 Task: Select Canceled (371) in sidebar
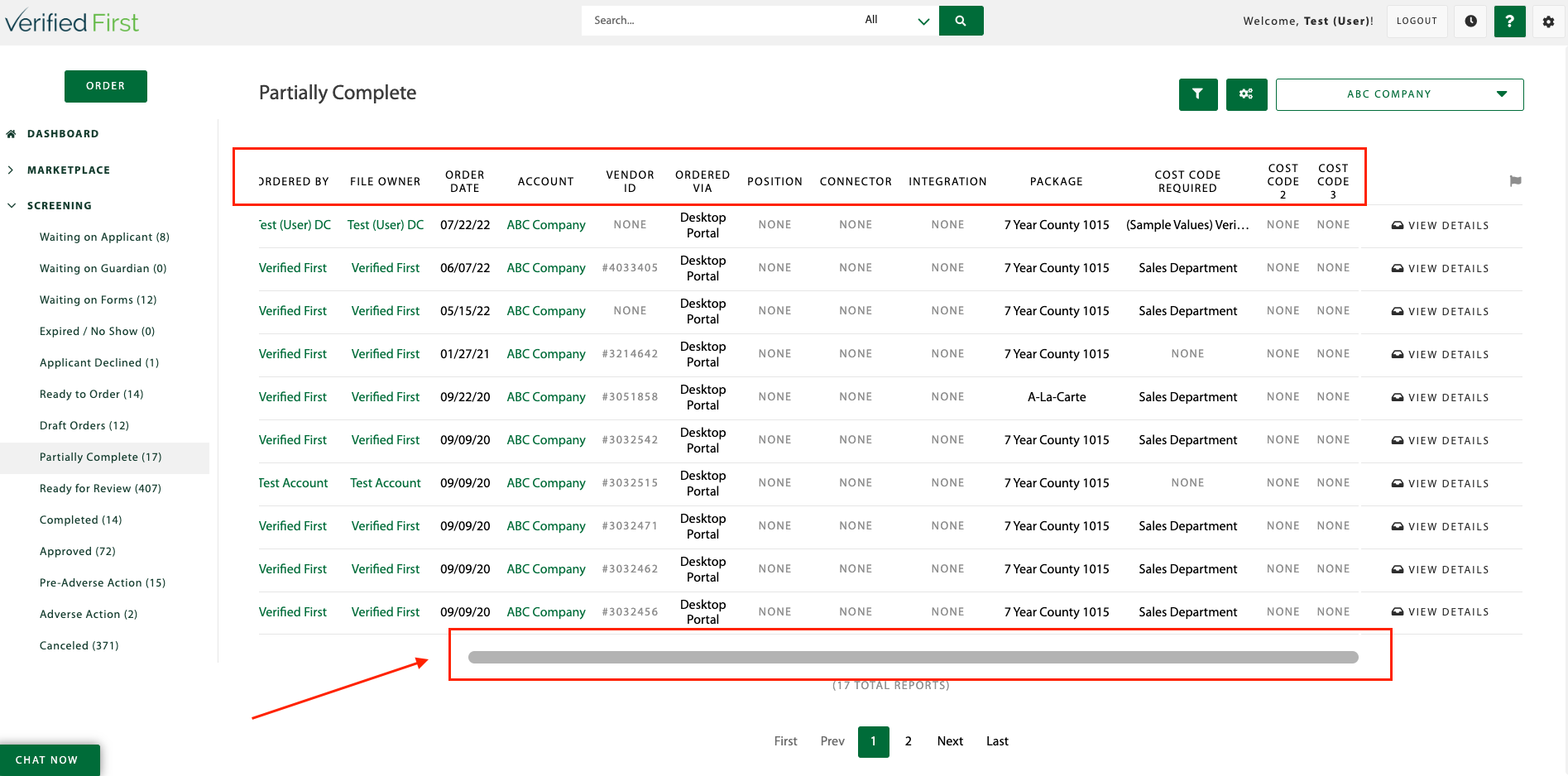point(79,646)
